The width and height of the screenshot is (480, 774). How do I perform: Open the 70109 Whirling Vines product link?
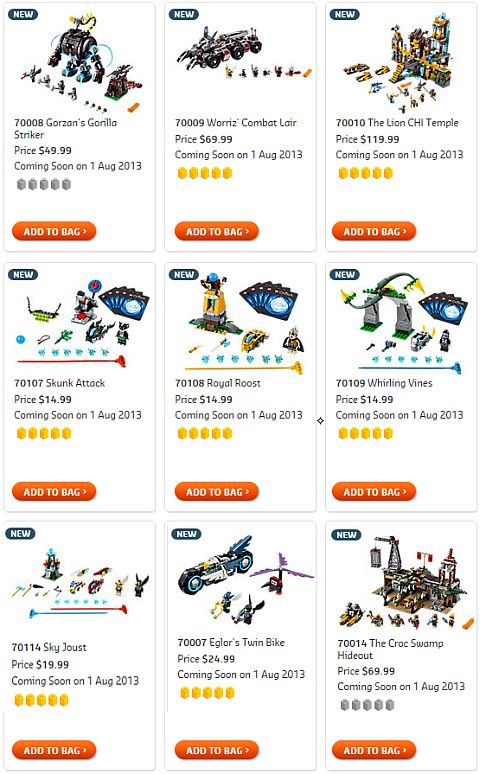(384, 383)
